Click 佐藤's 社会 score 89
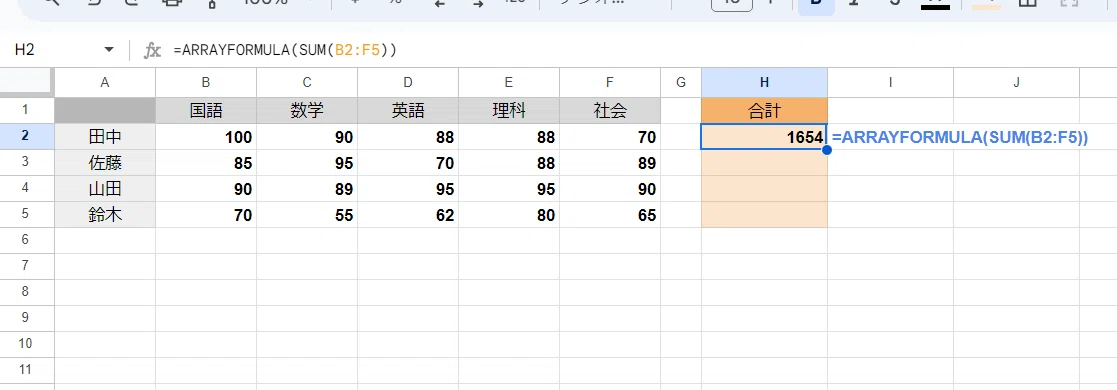The height and width of the screenshot is (390, 1117). click(x=610, y=163)
